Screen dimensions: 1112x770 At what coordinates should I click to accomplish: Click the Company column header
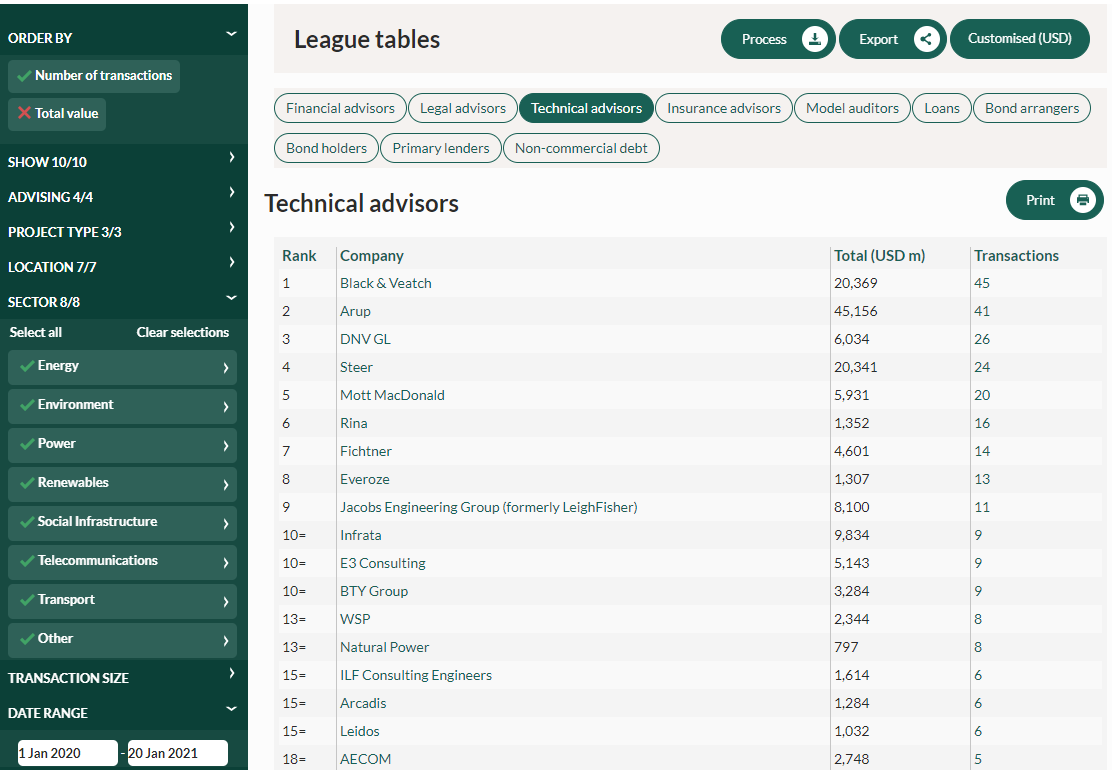tap(372, 256)
